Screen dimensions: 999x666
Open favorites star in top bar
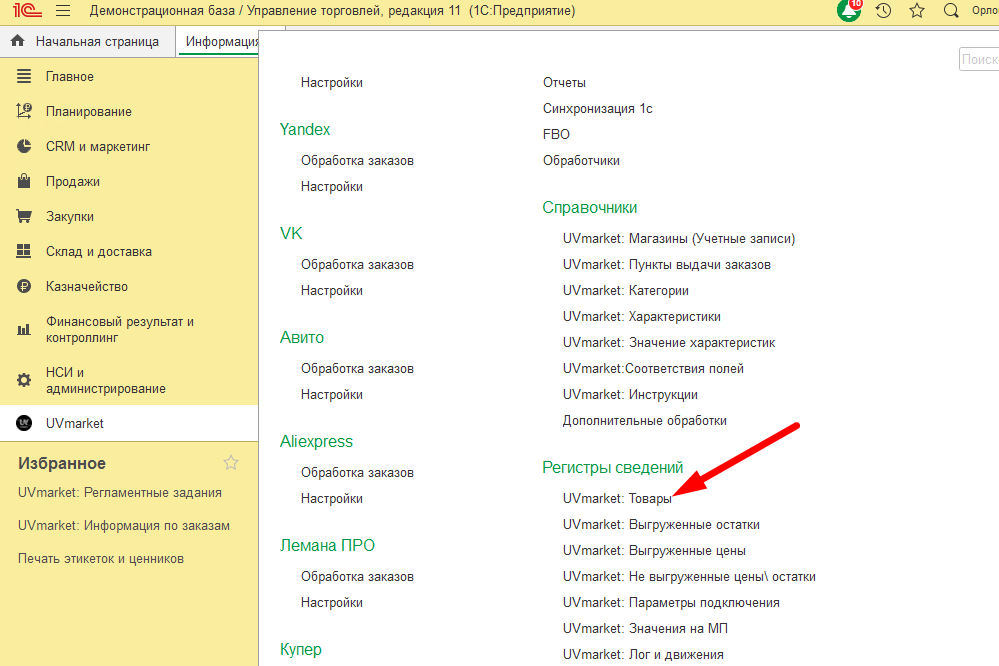tap(917, 11)
